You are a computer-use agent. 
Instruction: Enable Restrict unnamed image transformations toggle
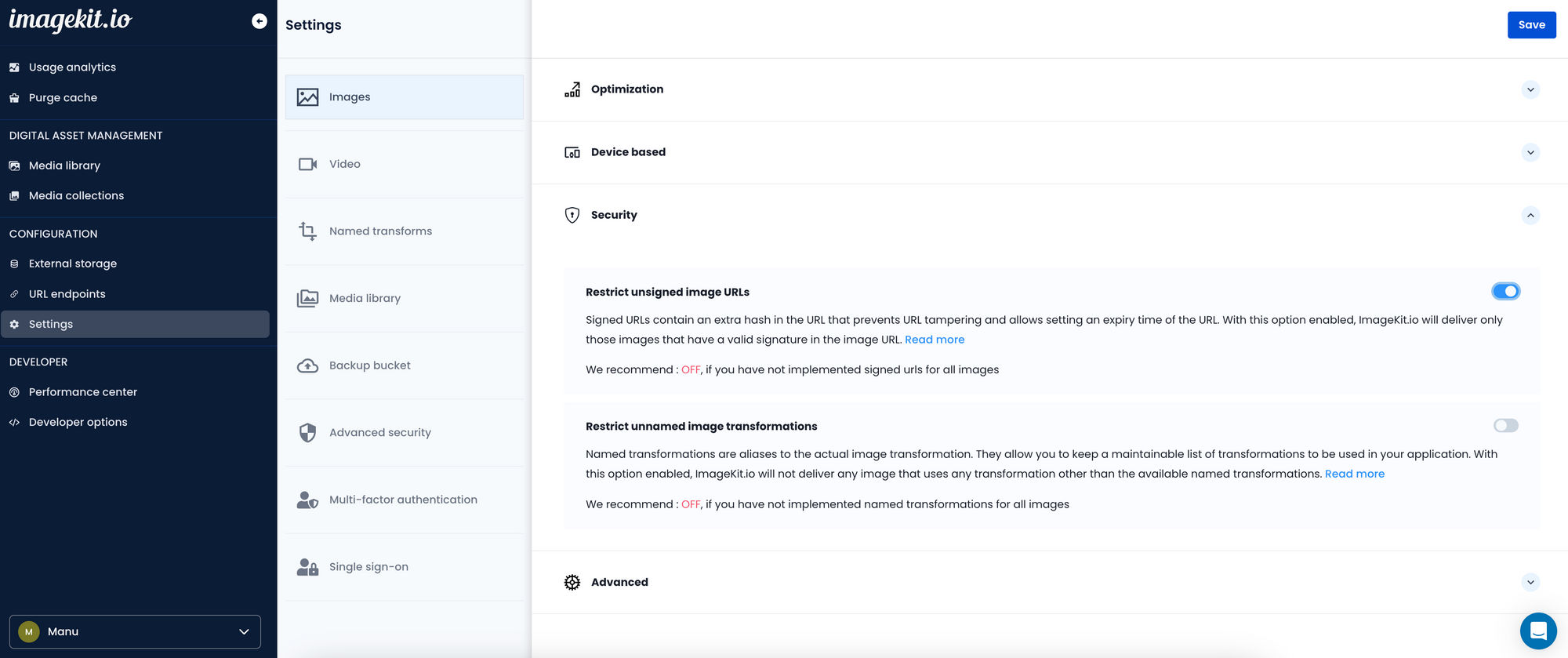pyautogui.click(x=1505, y=426)
